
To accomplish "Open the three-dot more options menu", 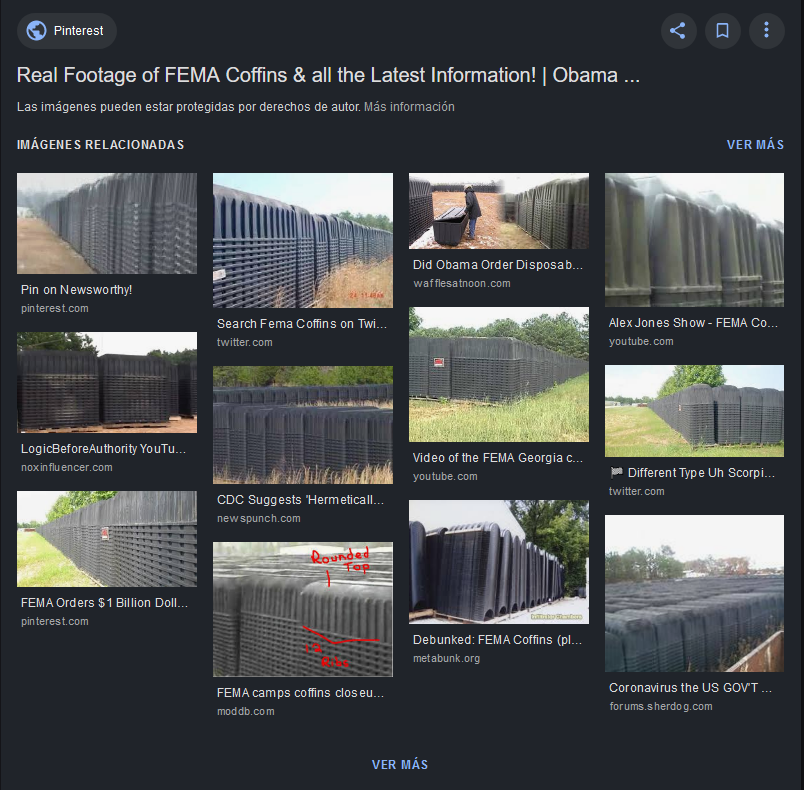I will click(767, 31).
